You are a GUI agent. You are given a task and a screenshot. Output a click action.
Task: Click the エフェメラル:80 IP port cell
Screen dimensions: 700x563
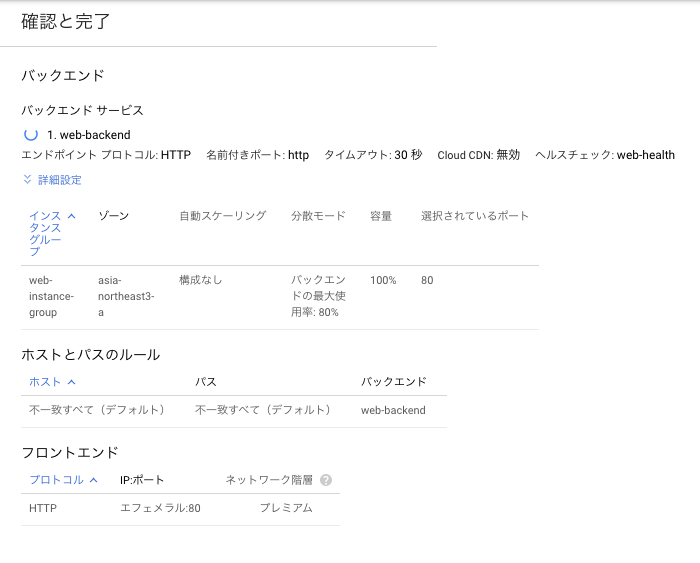160,508
